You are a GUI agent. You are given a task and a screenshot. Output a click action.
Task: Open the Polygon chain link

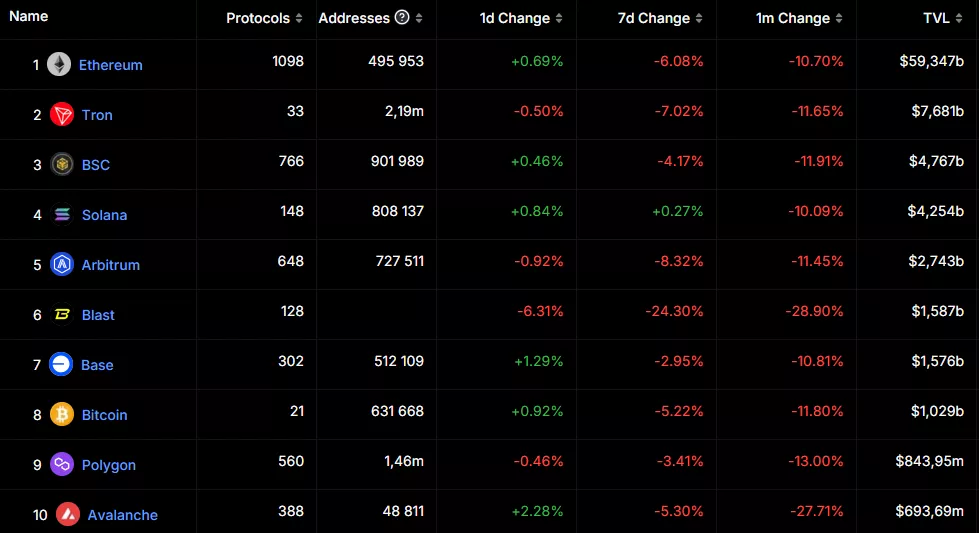coord(109,465)
